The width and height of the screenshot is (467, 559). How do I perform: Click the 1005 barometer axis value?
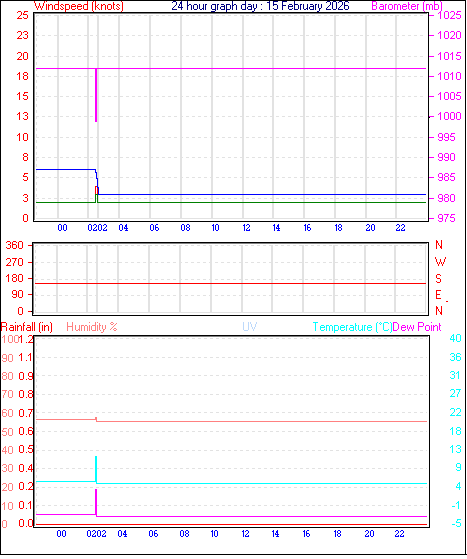[x=450, y=96]
